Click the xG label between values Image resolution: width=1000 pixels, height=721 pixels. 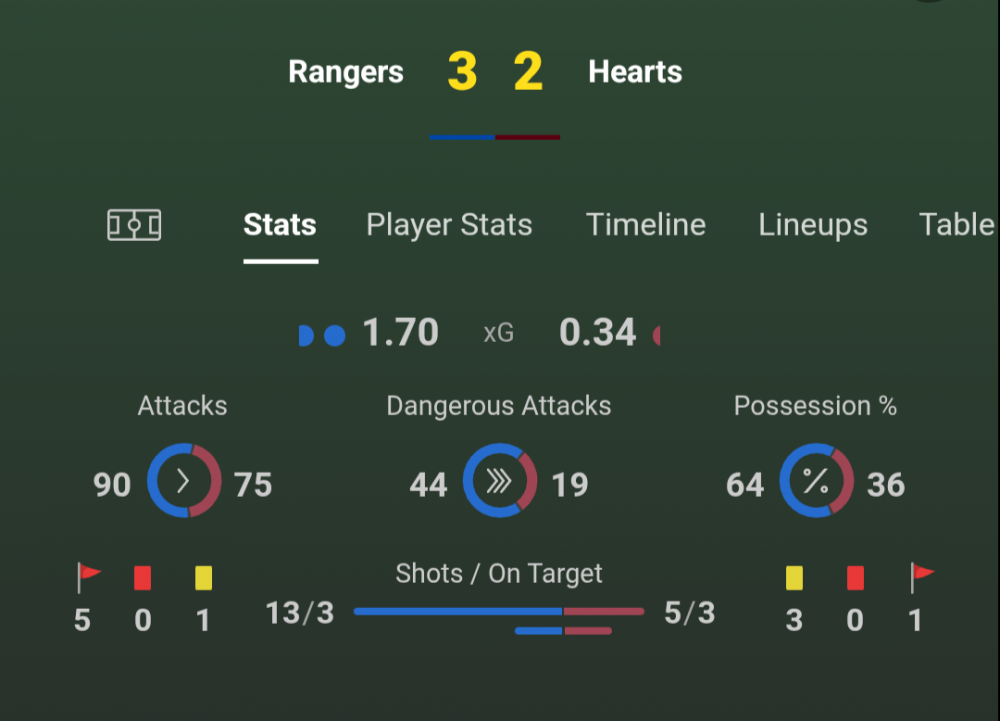tap(499, 334)
